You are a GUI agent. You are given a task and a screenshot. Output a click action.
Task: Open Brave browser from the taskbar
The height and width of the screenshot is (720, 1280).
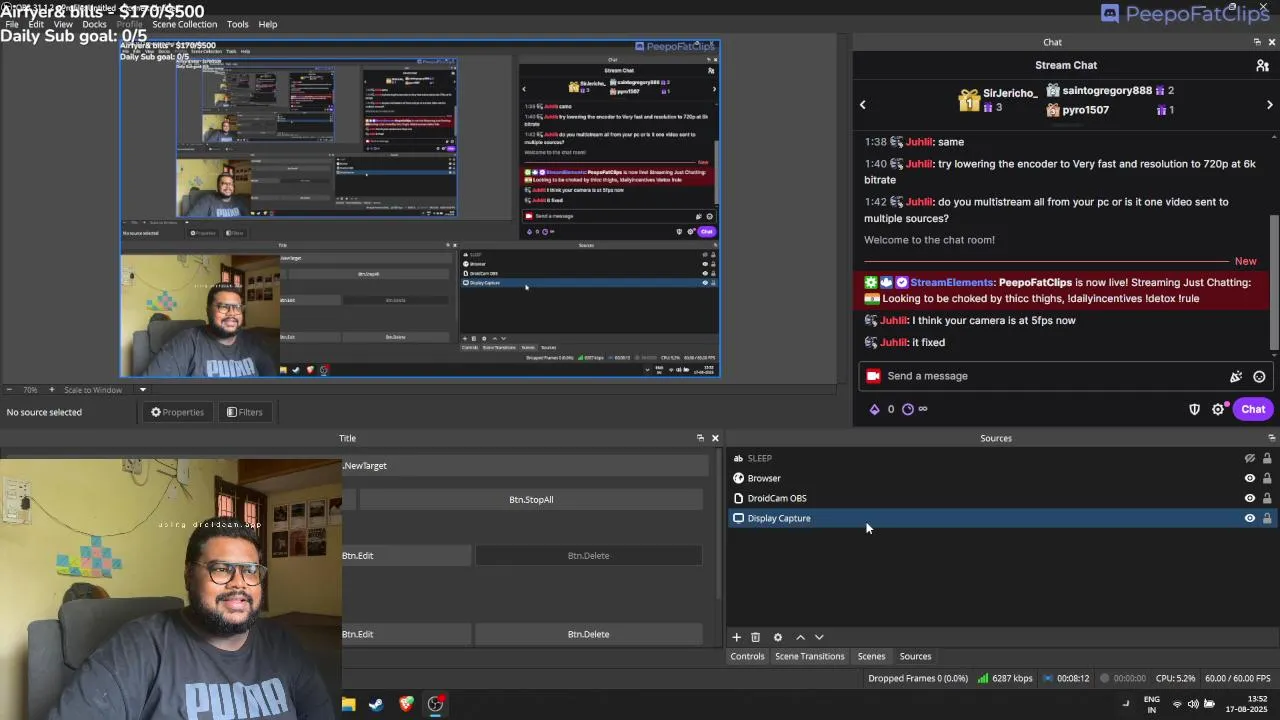point(406,704)
